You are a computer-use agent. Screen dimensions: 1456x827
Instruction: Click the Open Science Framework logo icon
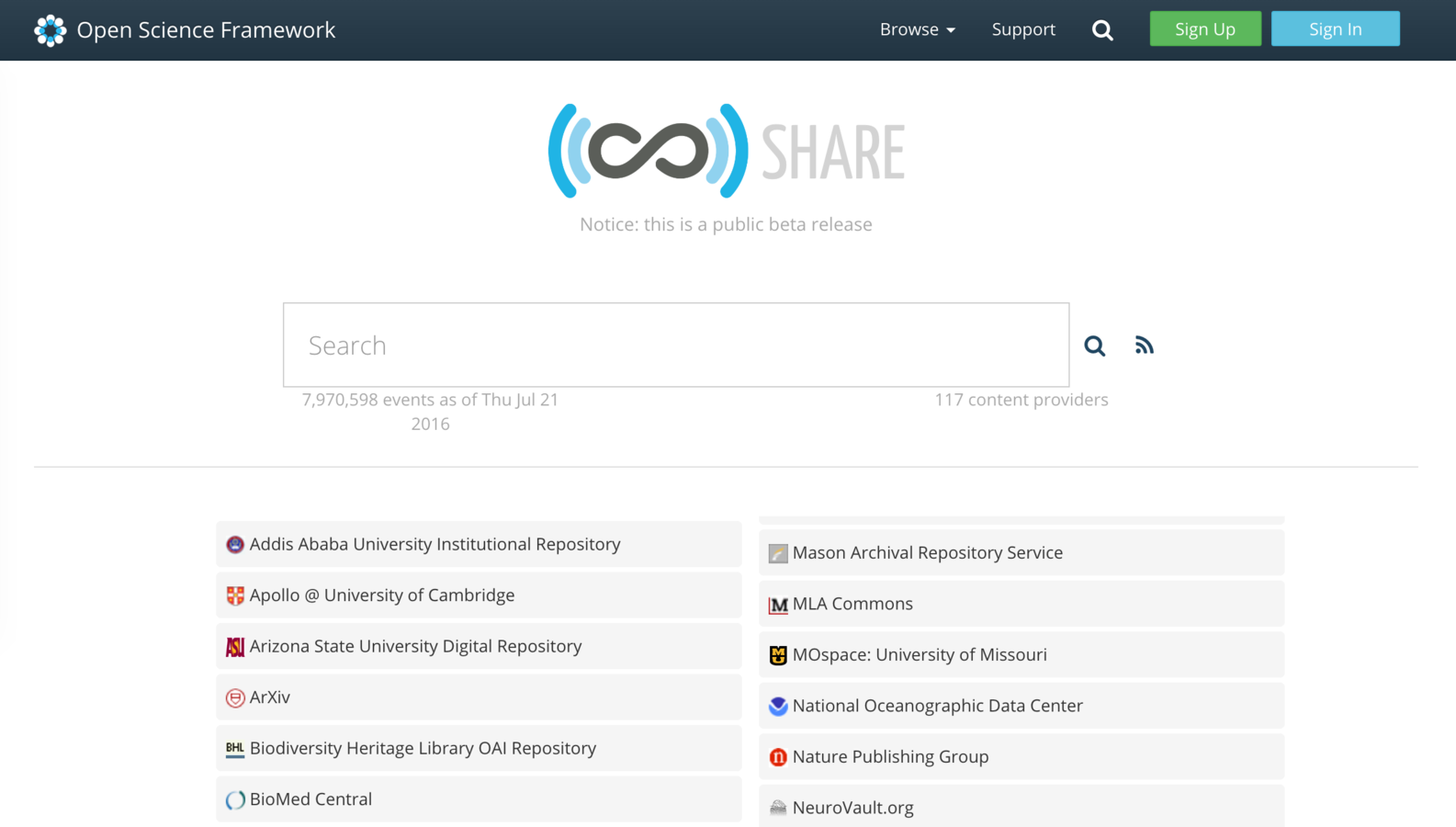(x=50, y=30)
